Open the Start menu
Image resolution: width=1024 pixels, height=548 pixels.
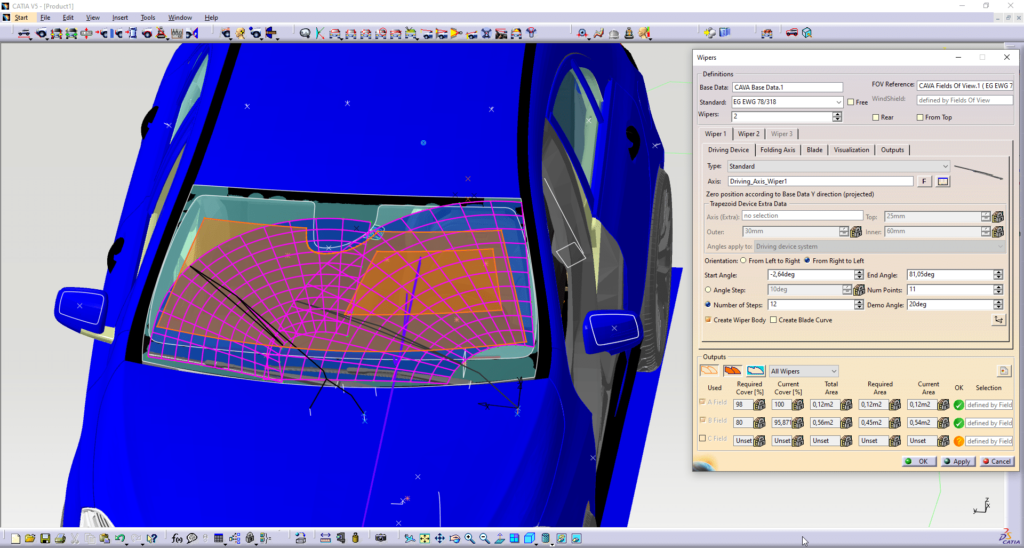pos(21,18)
